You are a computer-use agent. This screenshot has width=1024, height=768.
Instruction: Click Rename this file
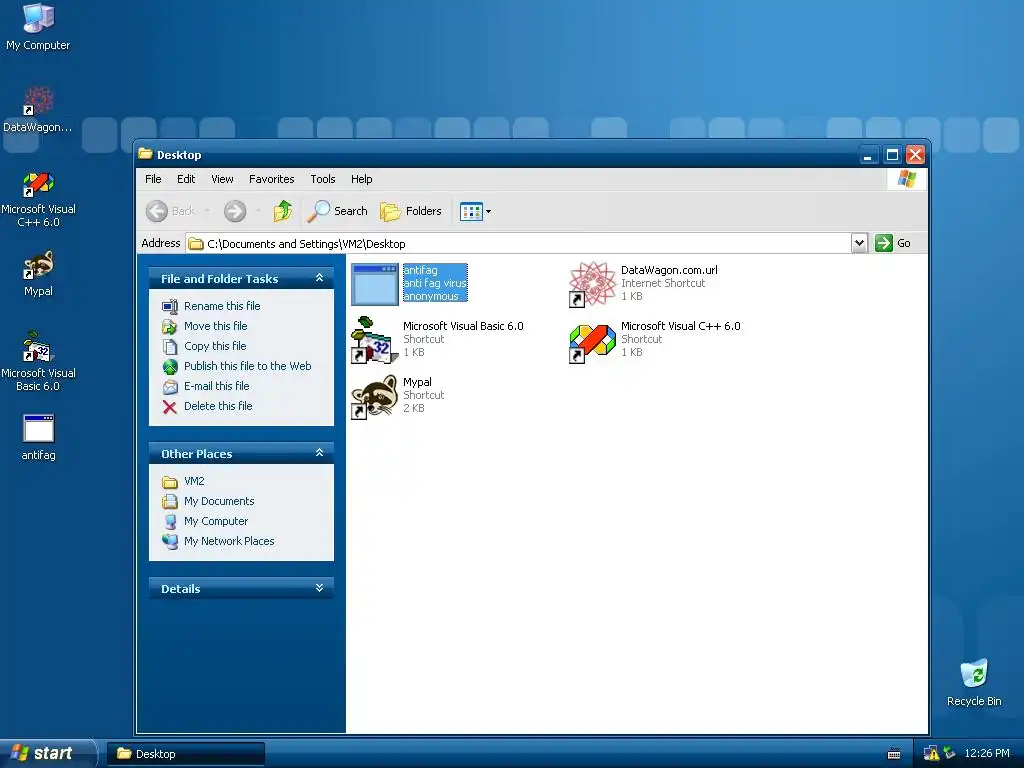point(211,306)
